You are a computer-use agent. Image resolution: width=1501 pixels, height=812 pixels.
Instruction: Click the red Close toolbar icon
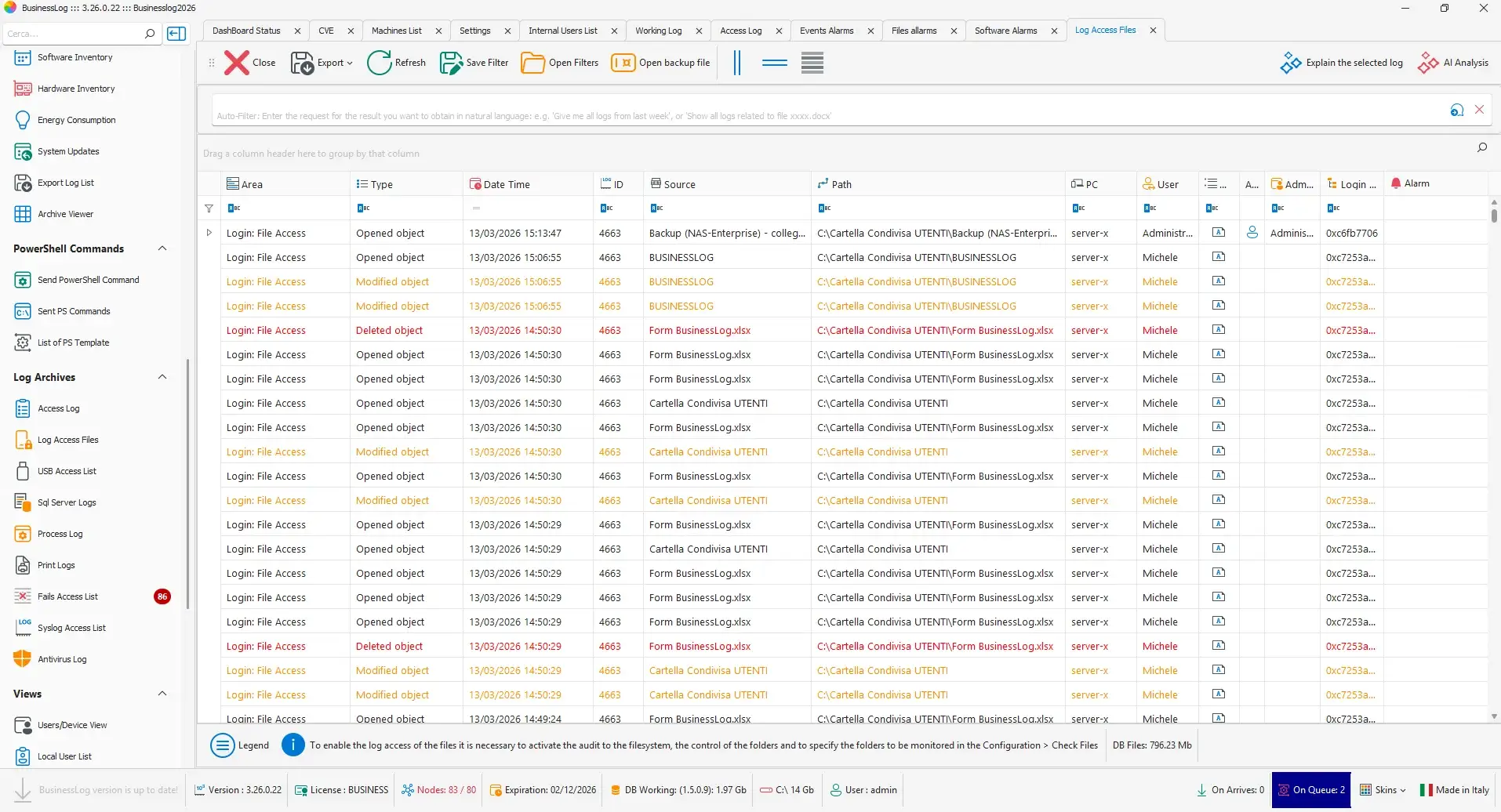tap(236, 63)
